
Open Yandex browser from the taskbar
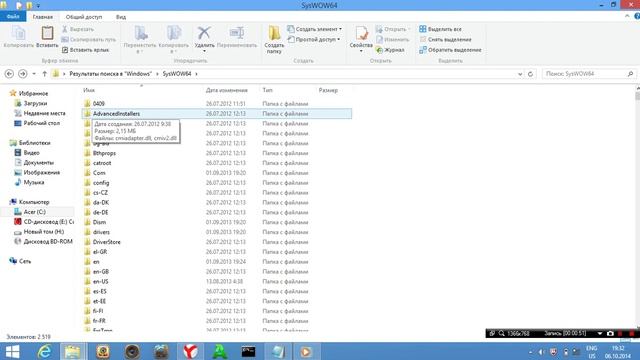(x=190, y=351)
